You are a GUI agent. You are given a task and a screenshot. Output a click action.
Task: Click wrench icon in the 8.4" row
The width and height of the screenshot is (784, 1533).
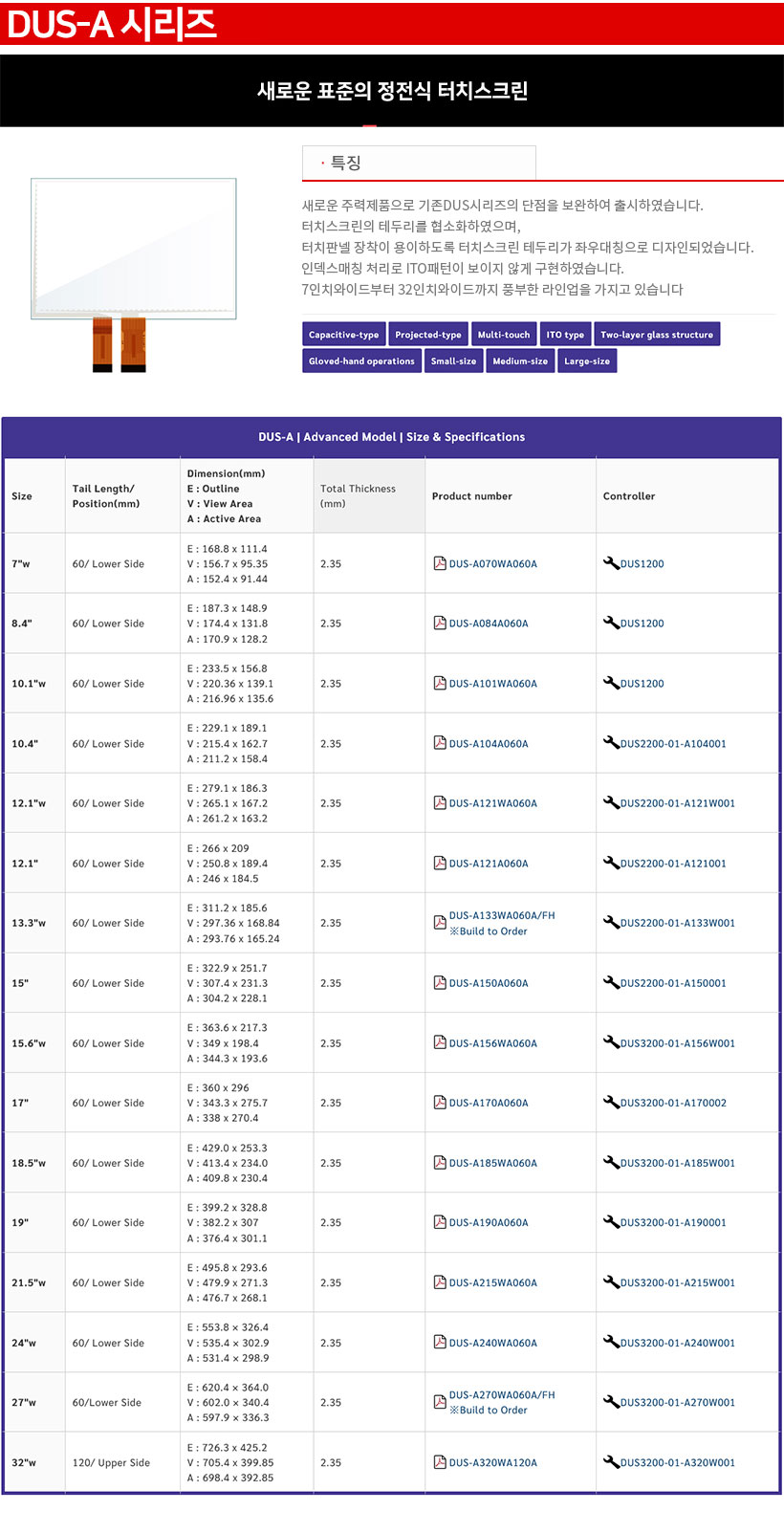pos(611,624)
